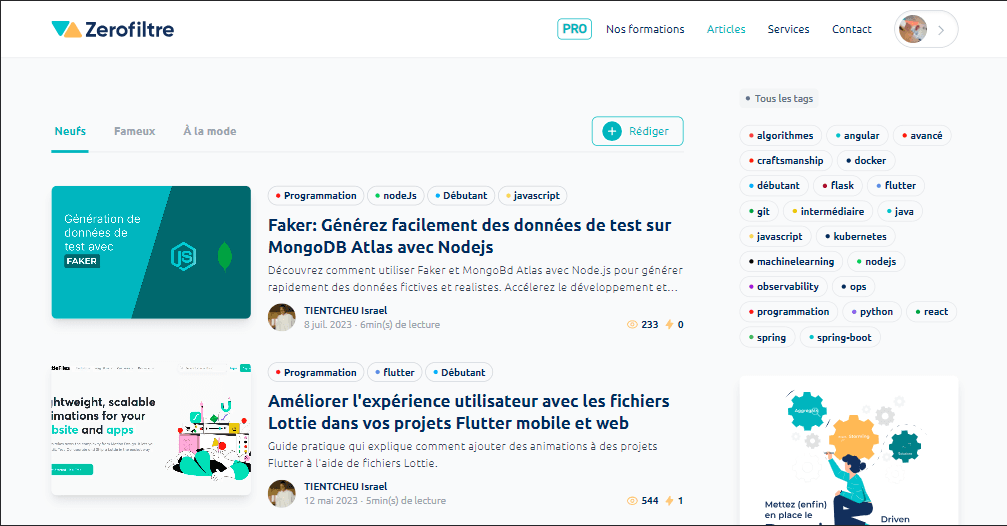The height and width of the screenshot is (526, 1007).
Task: Click lightning icon on Lottie article
Action: click(x=669, y=500)
